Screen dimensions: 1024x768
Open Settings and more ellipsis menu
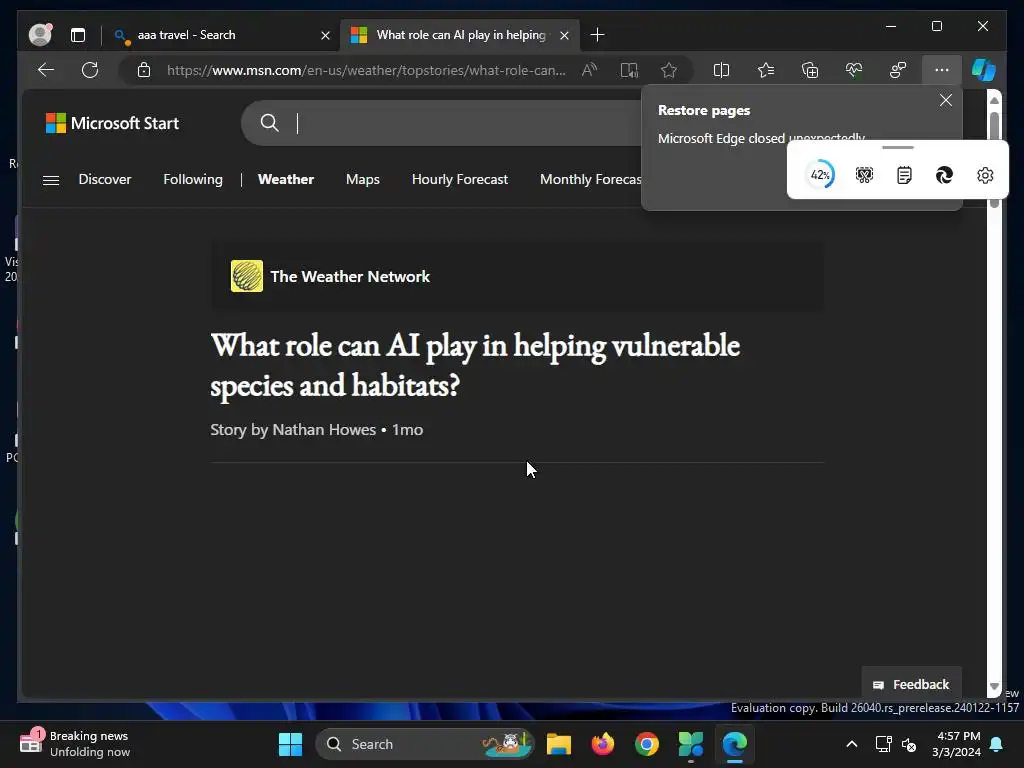(x=942, y=70)
